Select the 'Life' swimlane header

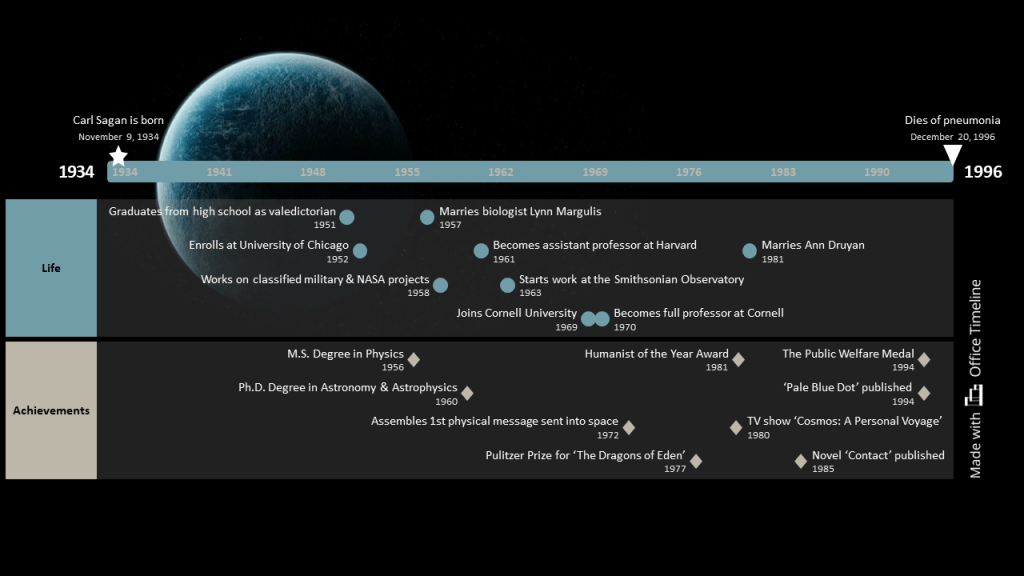pyautogui.click(x=50, y=267)
